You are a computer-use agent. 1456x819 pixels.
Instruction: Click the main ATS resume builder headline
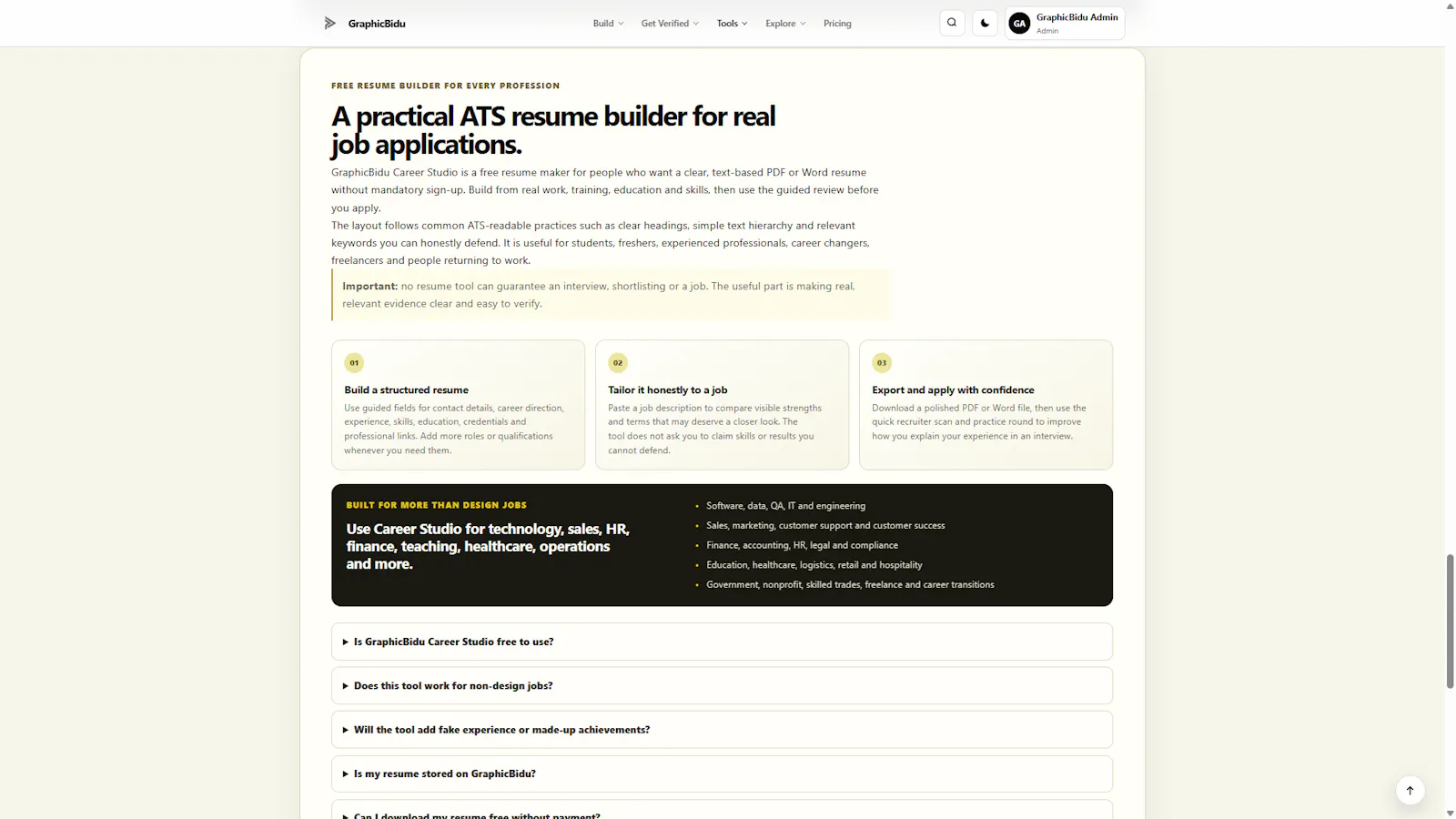coord(553,130)
